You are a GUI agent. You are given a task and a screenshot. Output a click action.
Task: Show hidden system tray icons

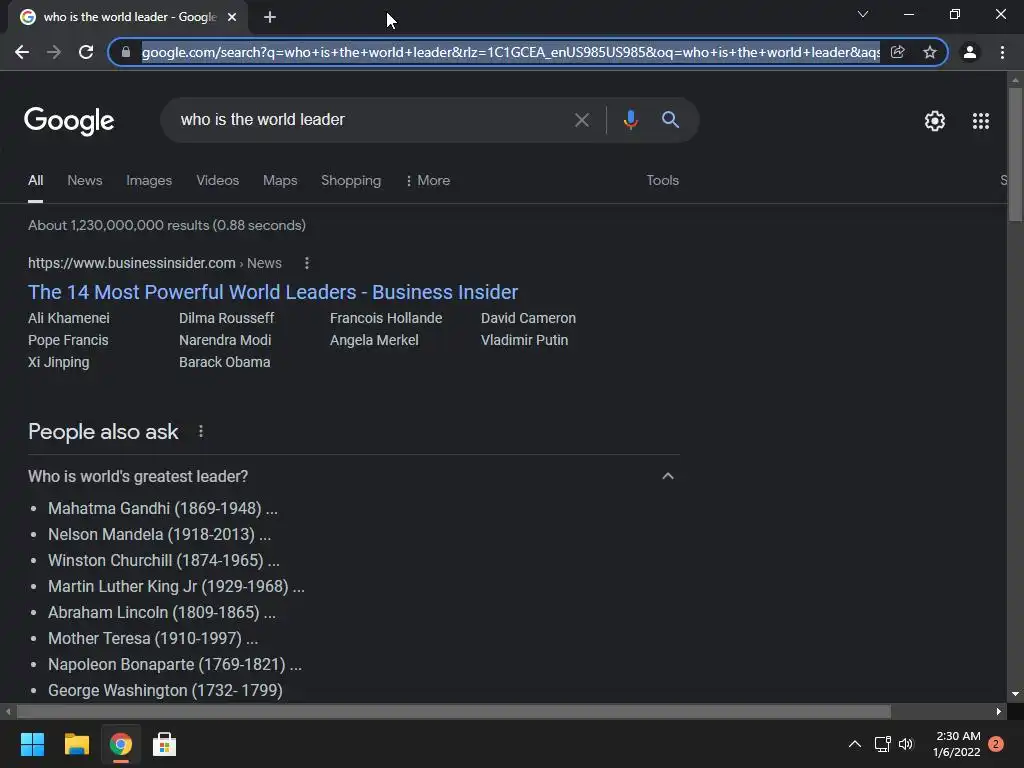coord(855,744)
